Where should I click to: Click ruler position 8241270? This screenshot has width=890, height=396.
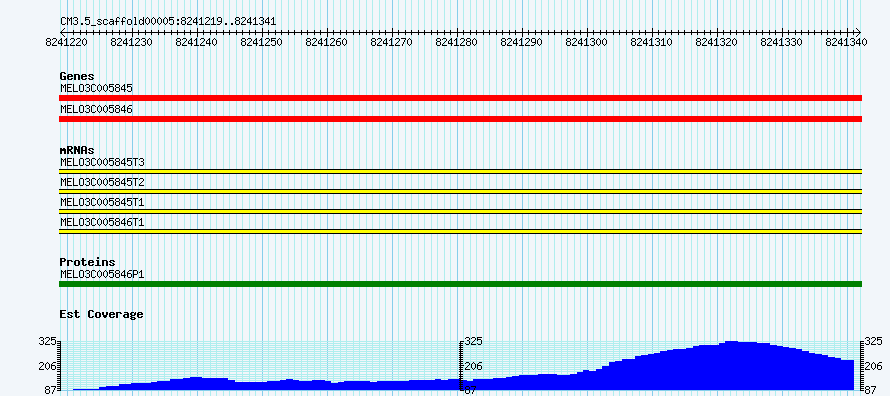coord(392,43)
